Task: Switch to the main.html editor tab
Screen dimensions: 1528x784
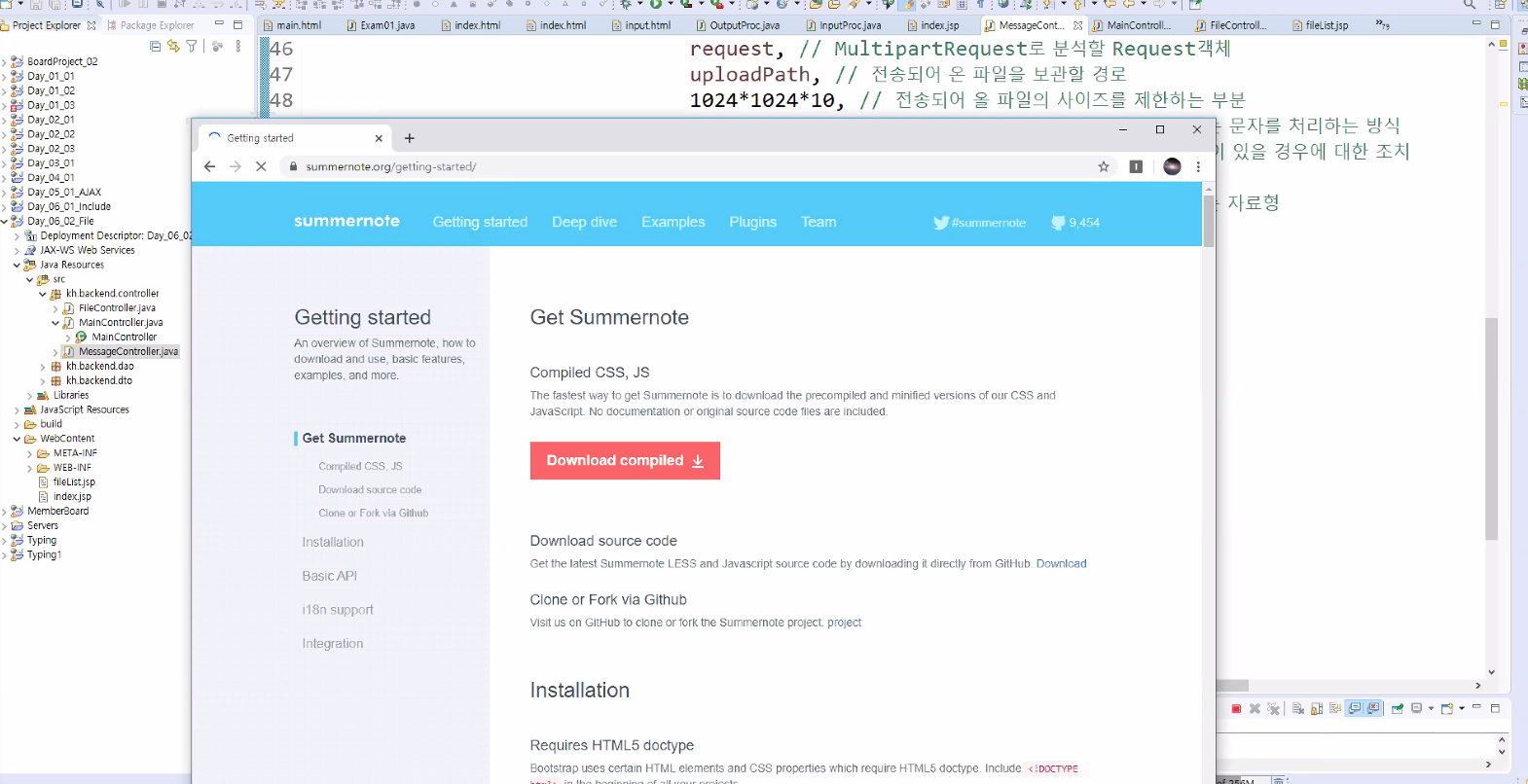Action: [292, 25]
